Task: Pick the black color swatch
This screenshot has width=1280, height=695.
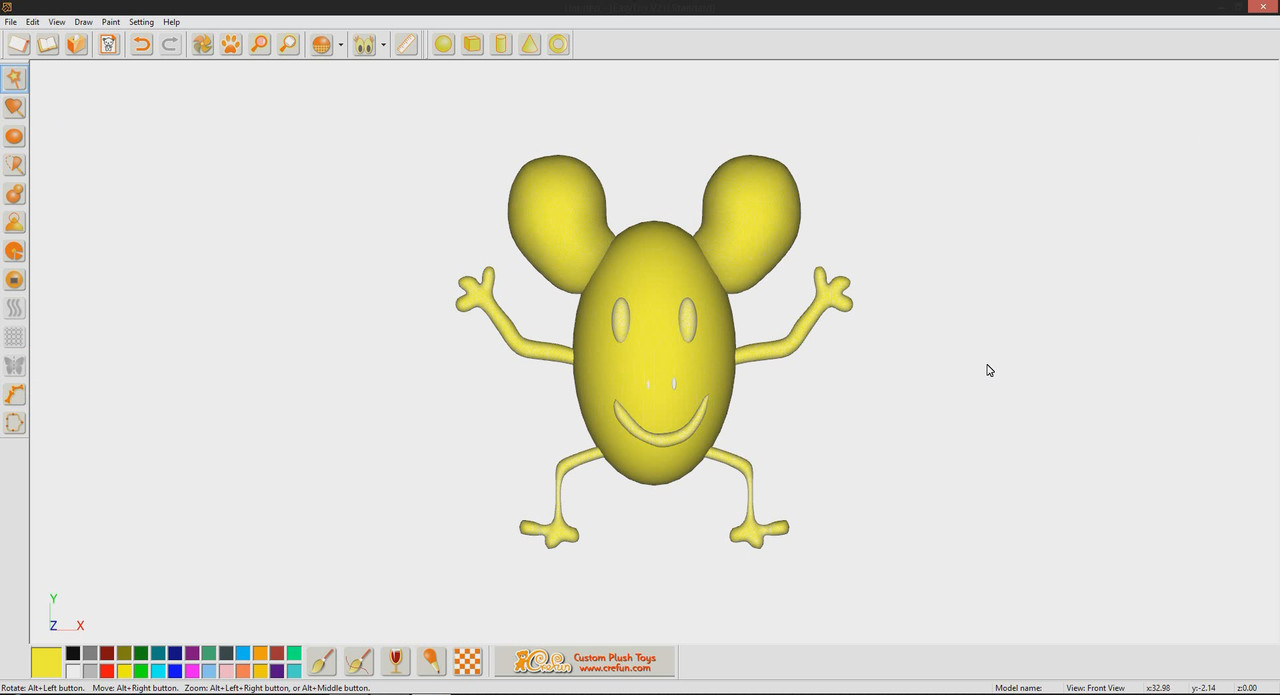Action: (73, 653)
